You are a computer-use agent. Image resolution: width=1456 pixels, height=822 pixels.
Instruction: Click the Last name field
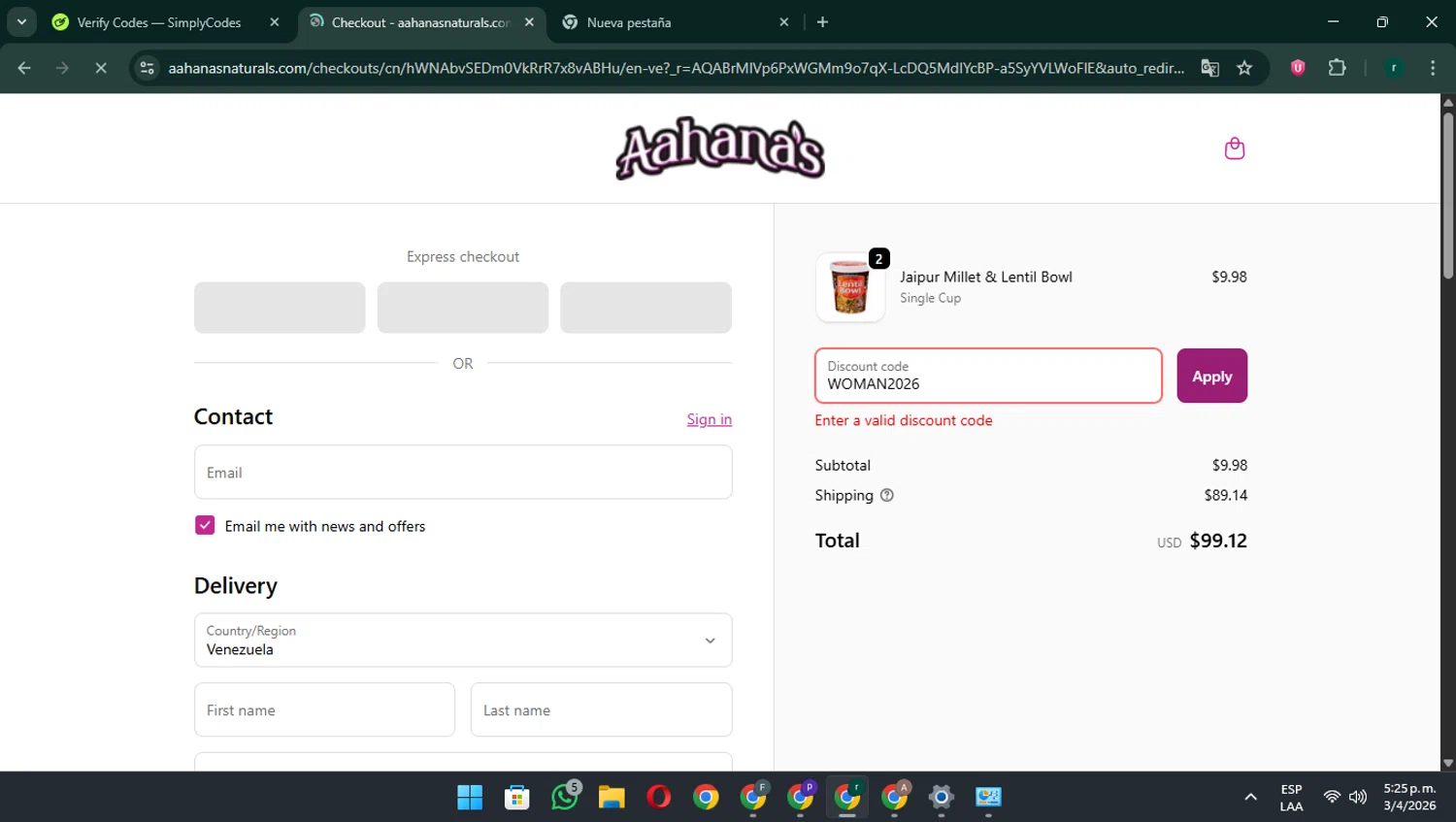coord(601,709)
